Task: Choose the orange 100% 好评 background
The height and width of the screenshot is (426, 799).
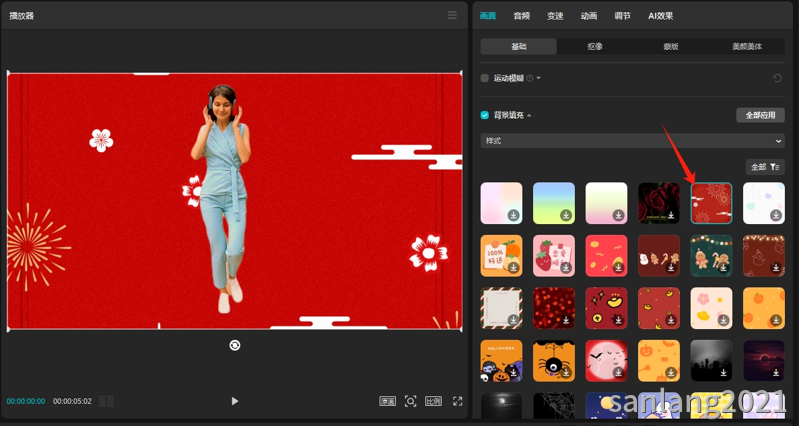Action: [x=501, y=255]
